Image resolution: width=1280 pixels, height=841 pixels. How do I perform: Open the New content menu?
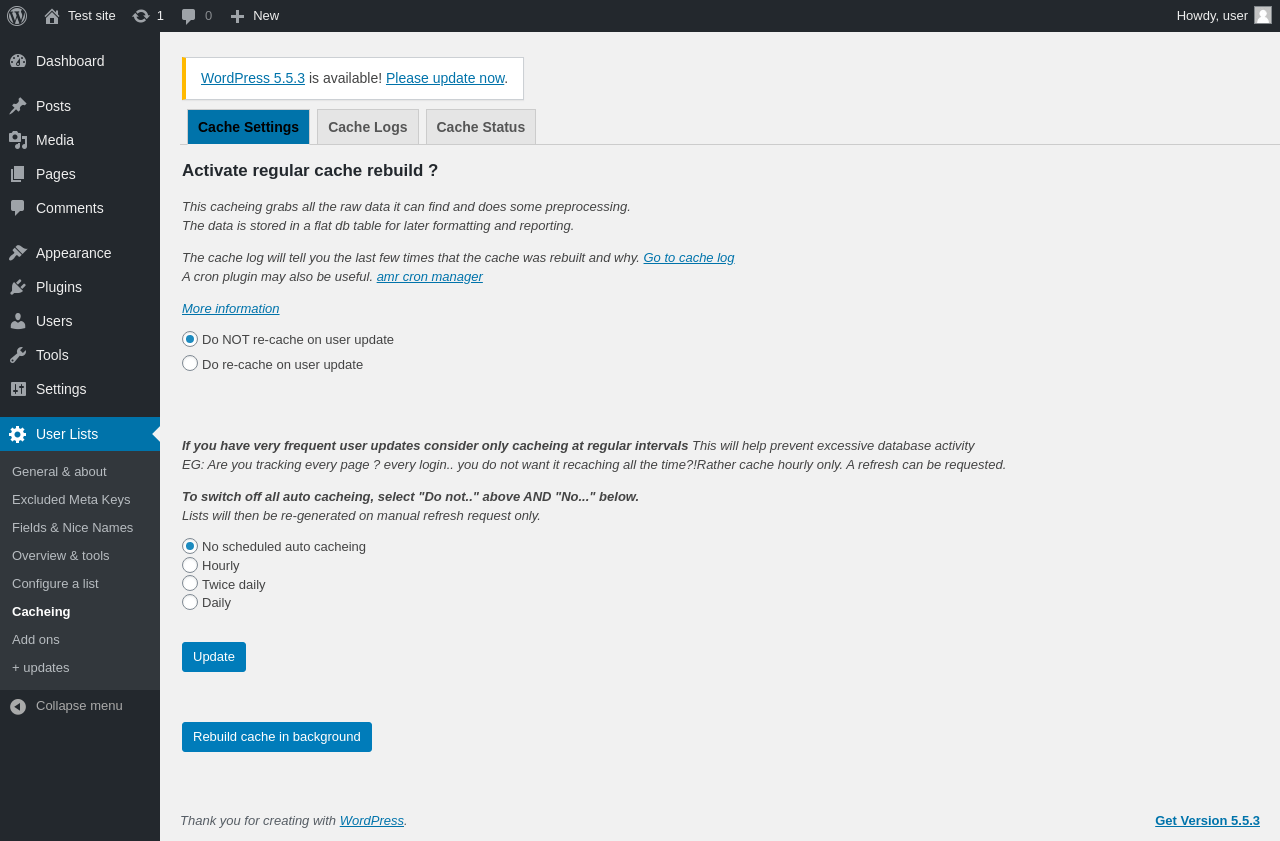point(255,16)
